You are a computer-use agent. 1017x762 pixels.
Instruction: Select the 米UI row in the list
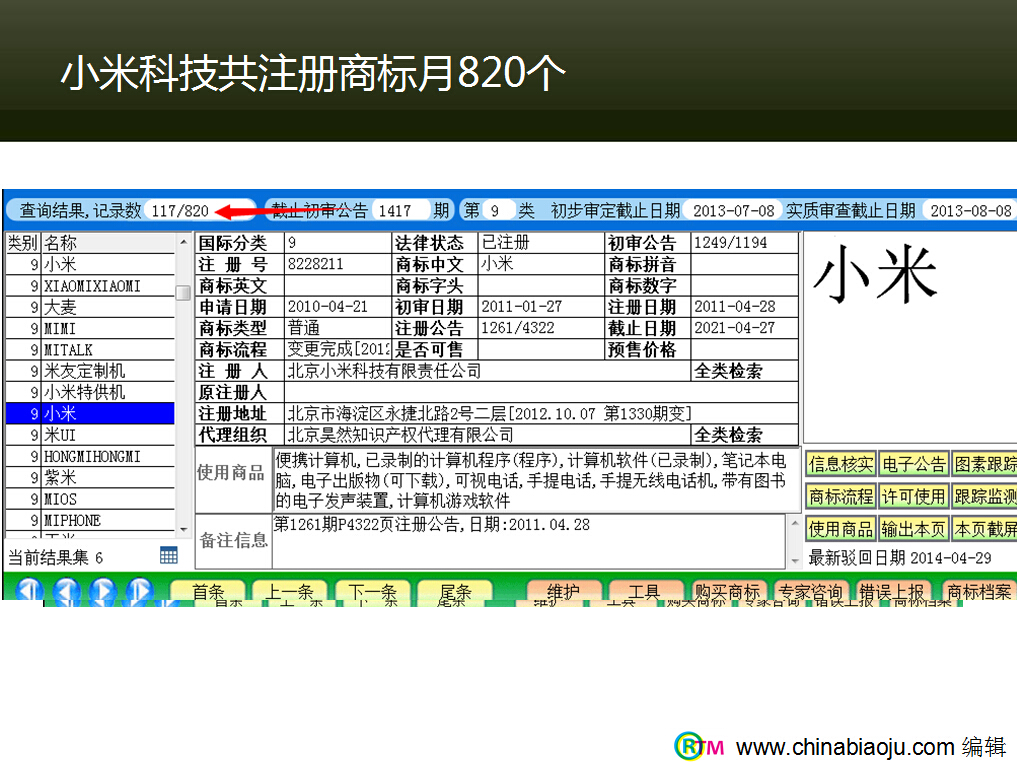90,435
